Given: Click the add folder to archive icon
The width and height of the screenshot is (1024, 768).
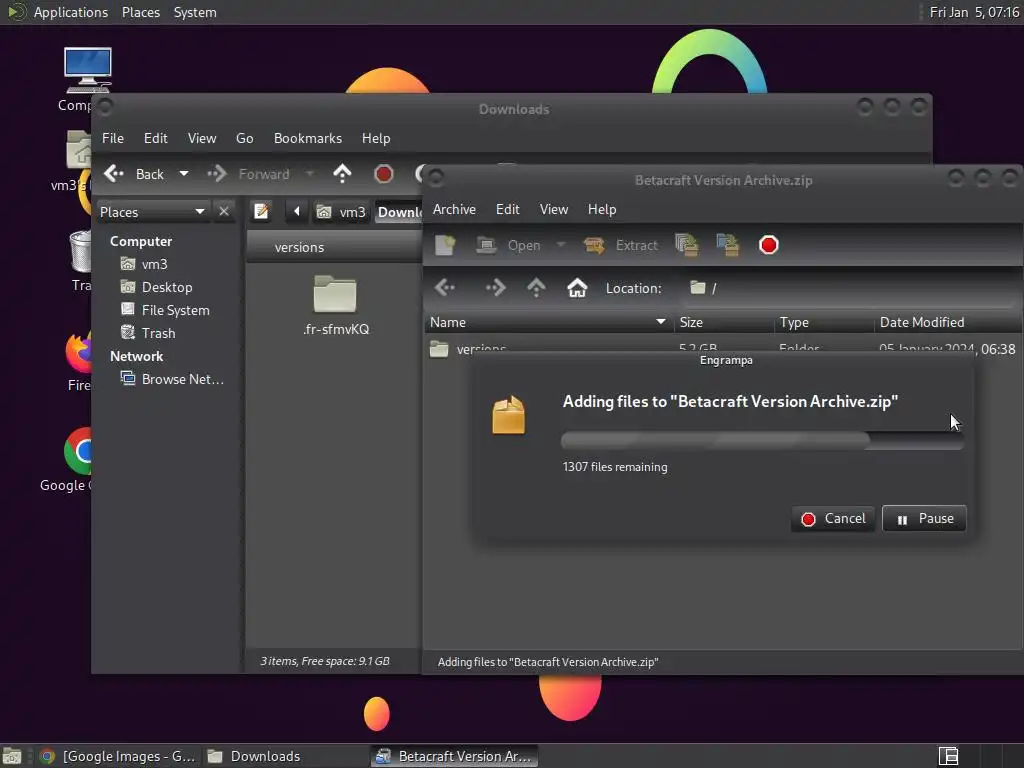Looking at the screenshot, I should 728,245.
